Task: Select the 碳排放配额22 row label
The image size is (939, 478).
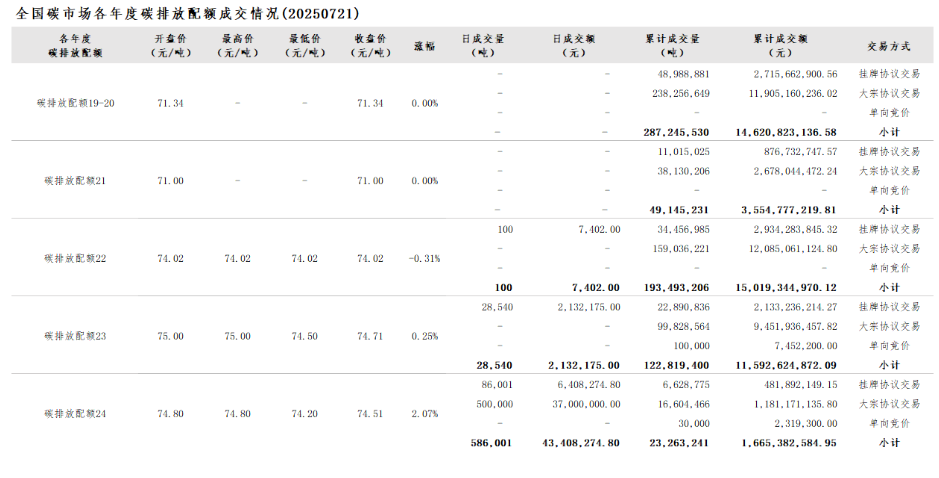Action: click(x=75, y=258)
